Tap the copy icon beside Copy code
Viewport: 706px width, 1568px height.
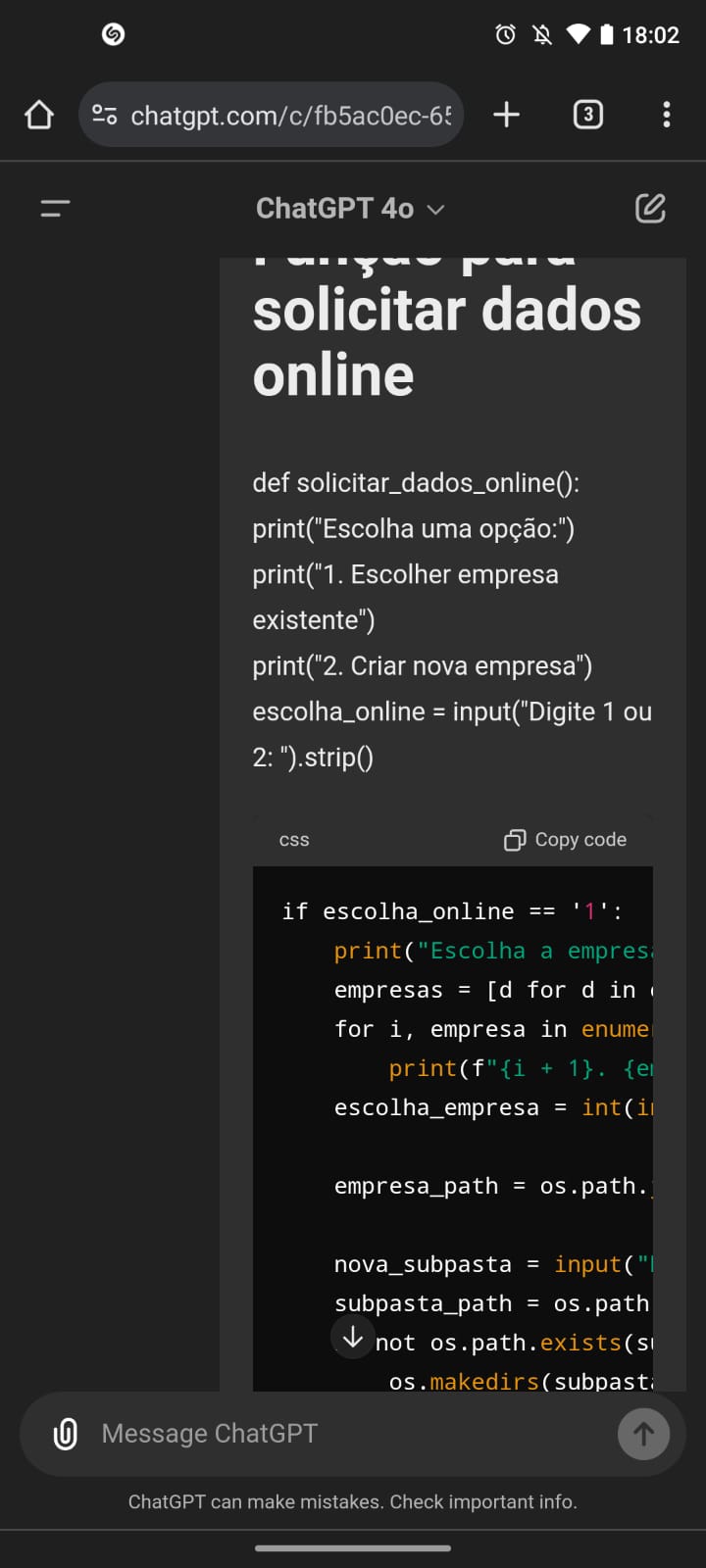point(515,841)
